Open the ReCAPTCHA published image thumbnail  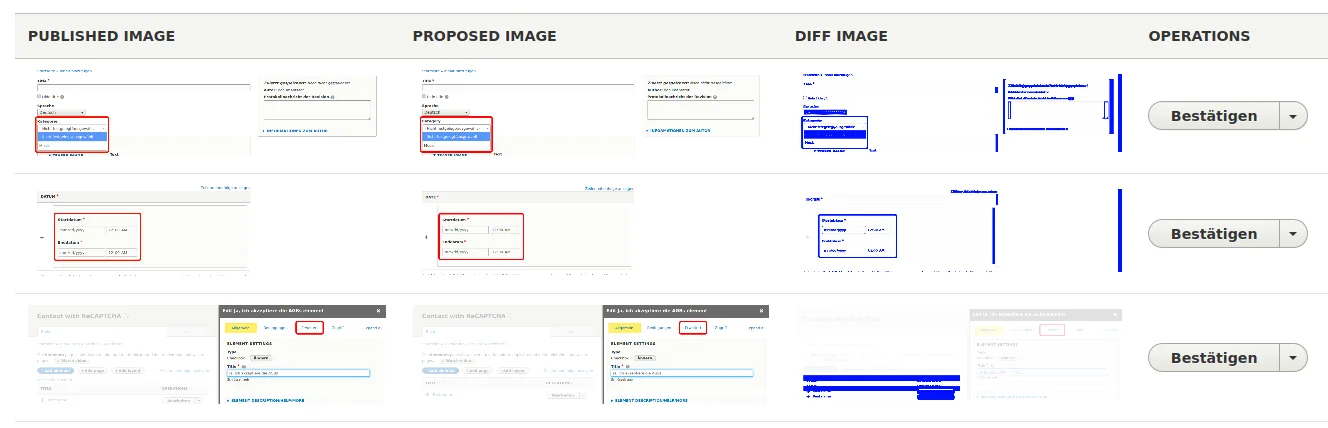[205, 355]
